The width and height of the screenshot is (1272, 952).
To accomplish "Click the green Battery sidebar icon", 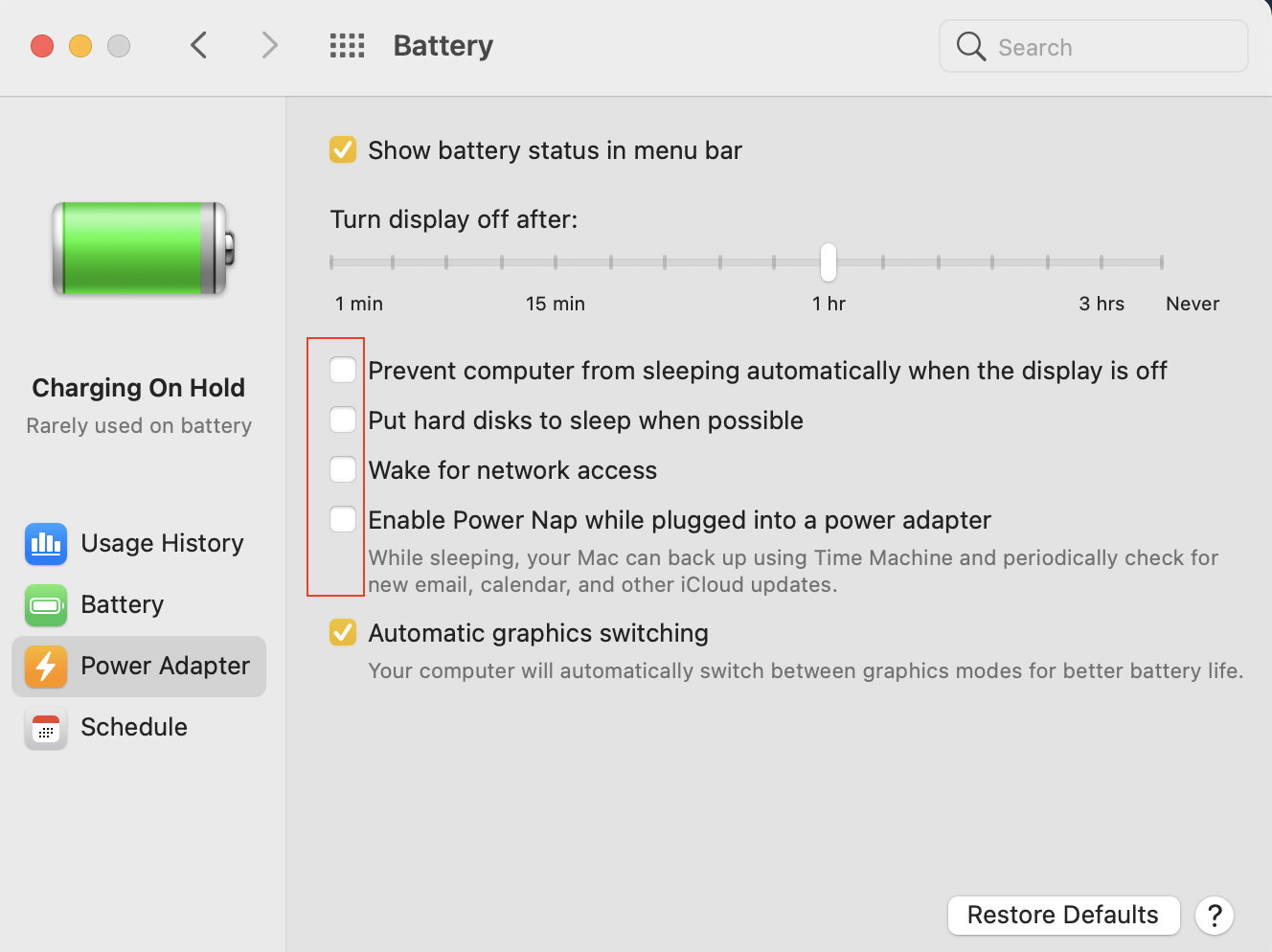I will point(46,605).
